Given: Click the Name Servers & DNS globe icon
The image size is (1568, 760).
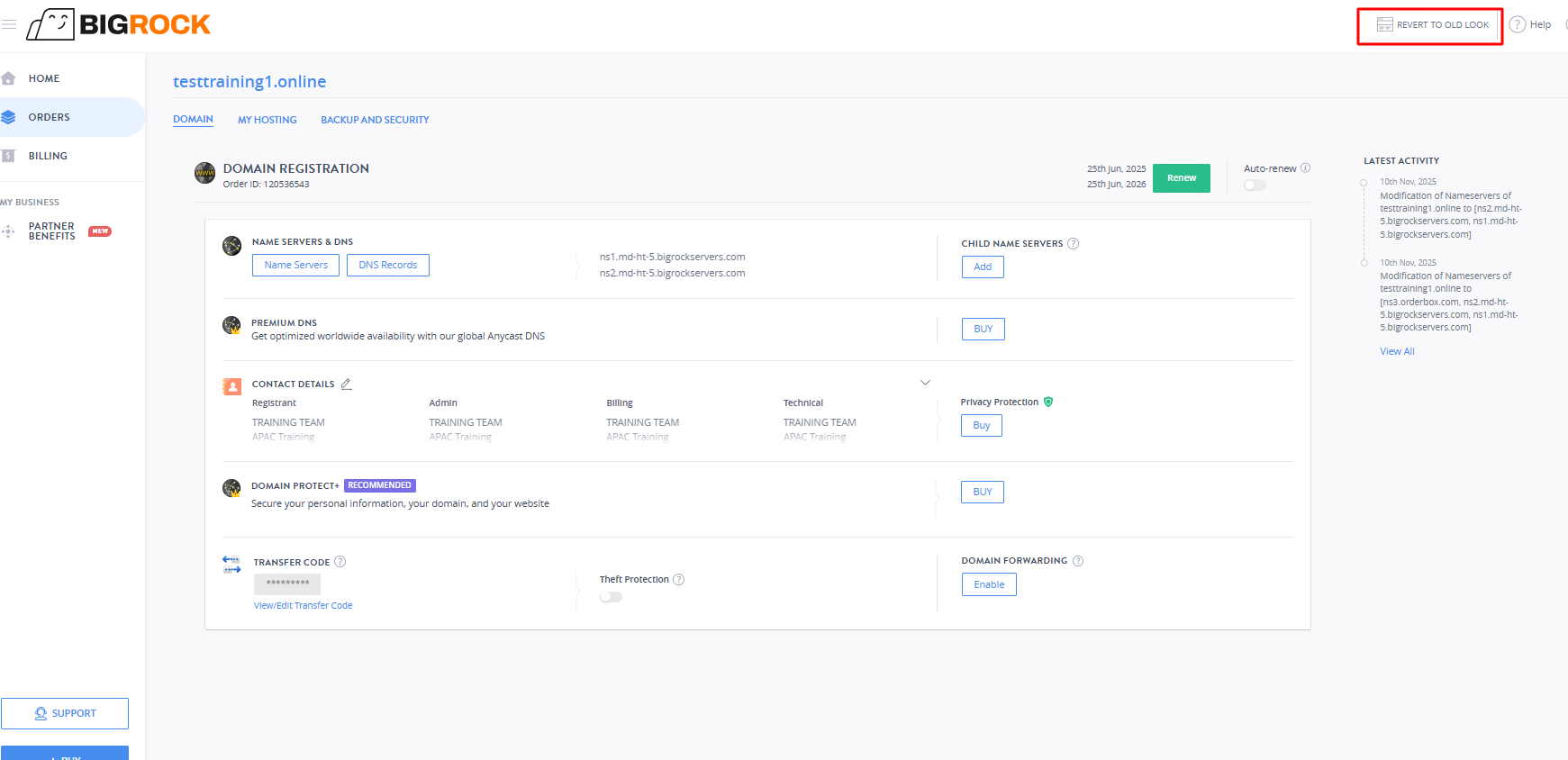Looking at the screenshot, I should point(232,246).
